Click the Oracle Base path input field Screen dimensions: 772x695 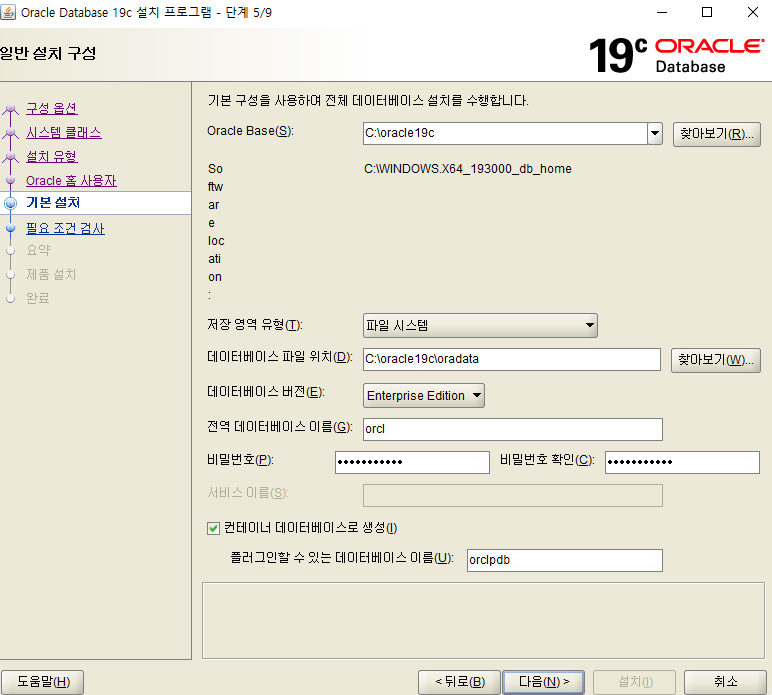(x=505, y=133)
